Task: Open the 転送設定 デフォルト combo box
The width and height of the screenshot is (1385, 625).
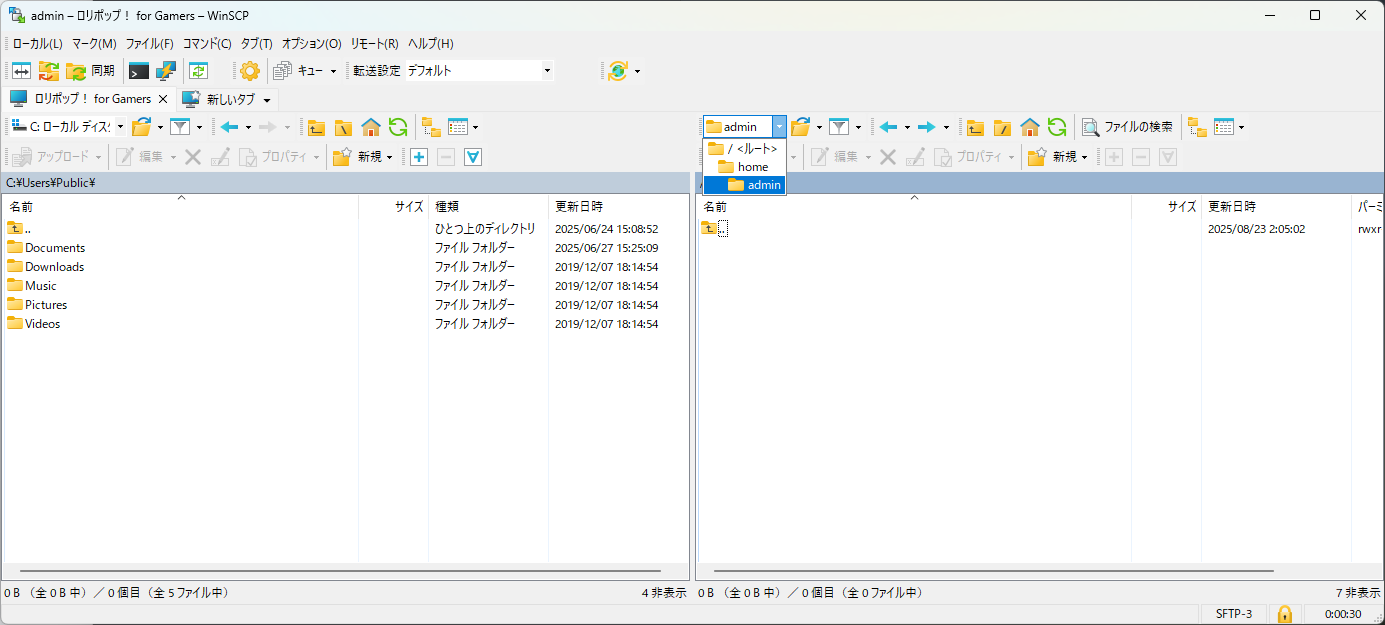Action: tap(478, 71)
